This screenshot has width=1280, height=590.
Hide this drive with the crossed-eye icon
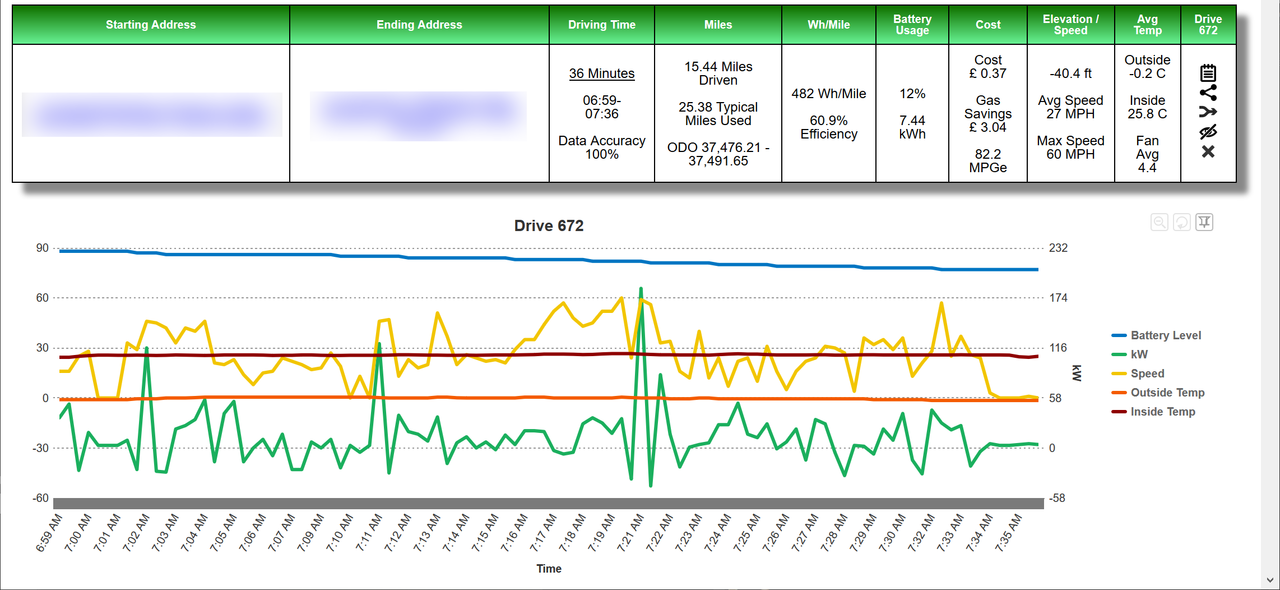point(1207,132)
